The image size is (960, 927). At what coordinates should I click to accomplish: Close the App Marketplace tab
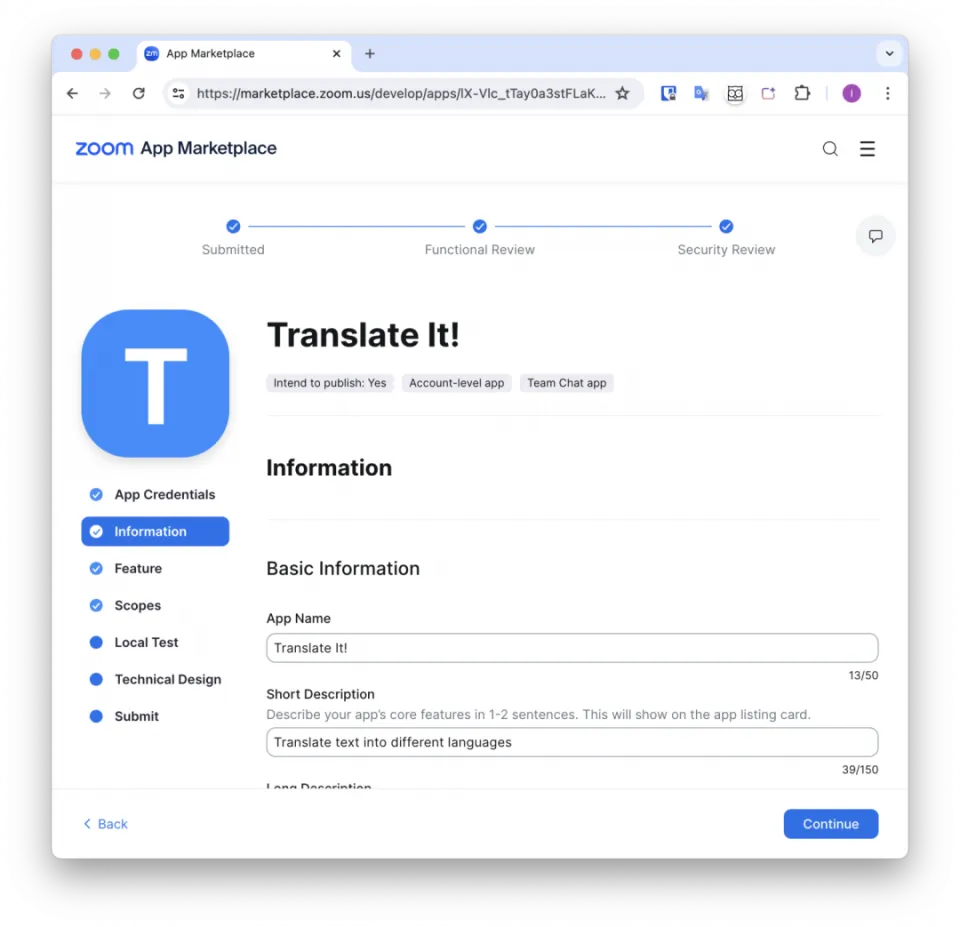click(x=336, y=54)
